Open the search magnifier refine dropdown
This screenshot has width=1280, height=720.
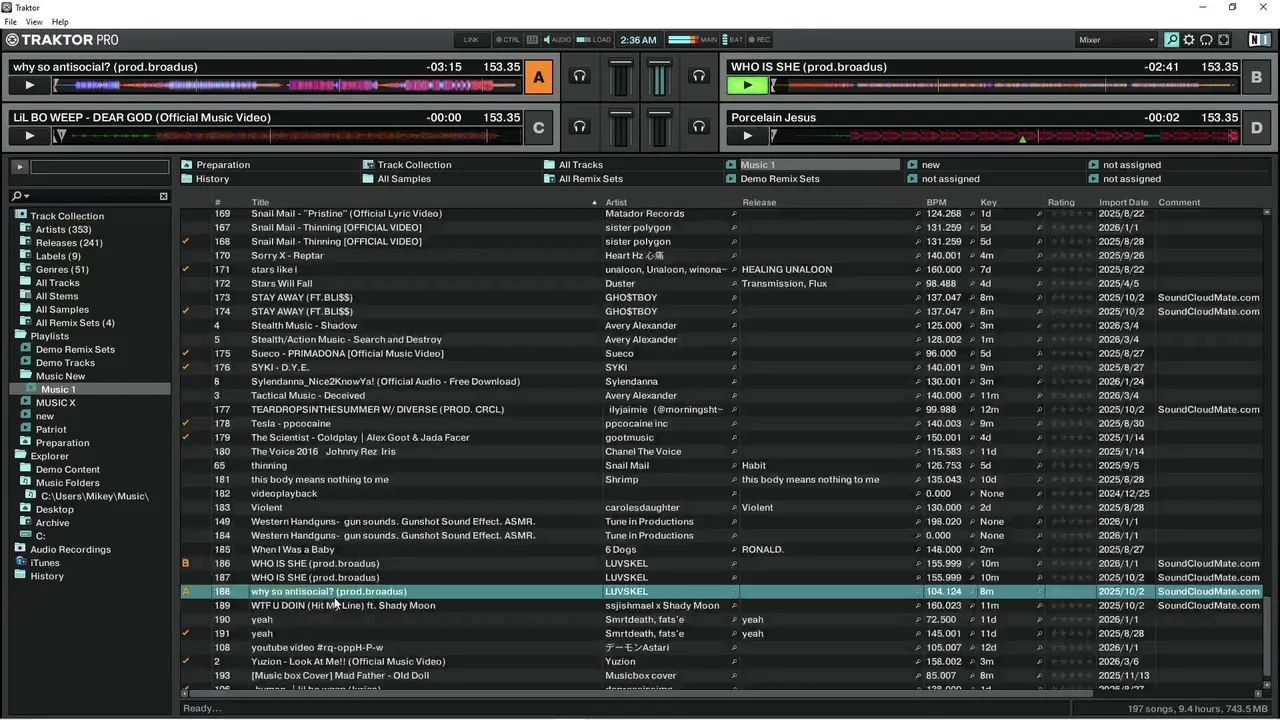[20, 196]
